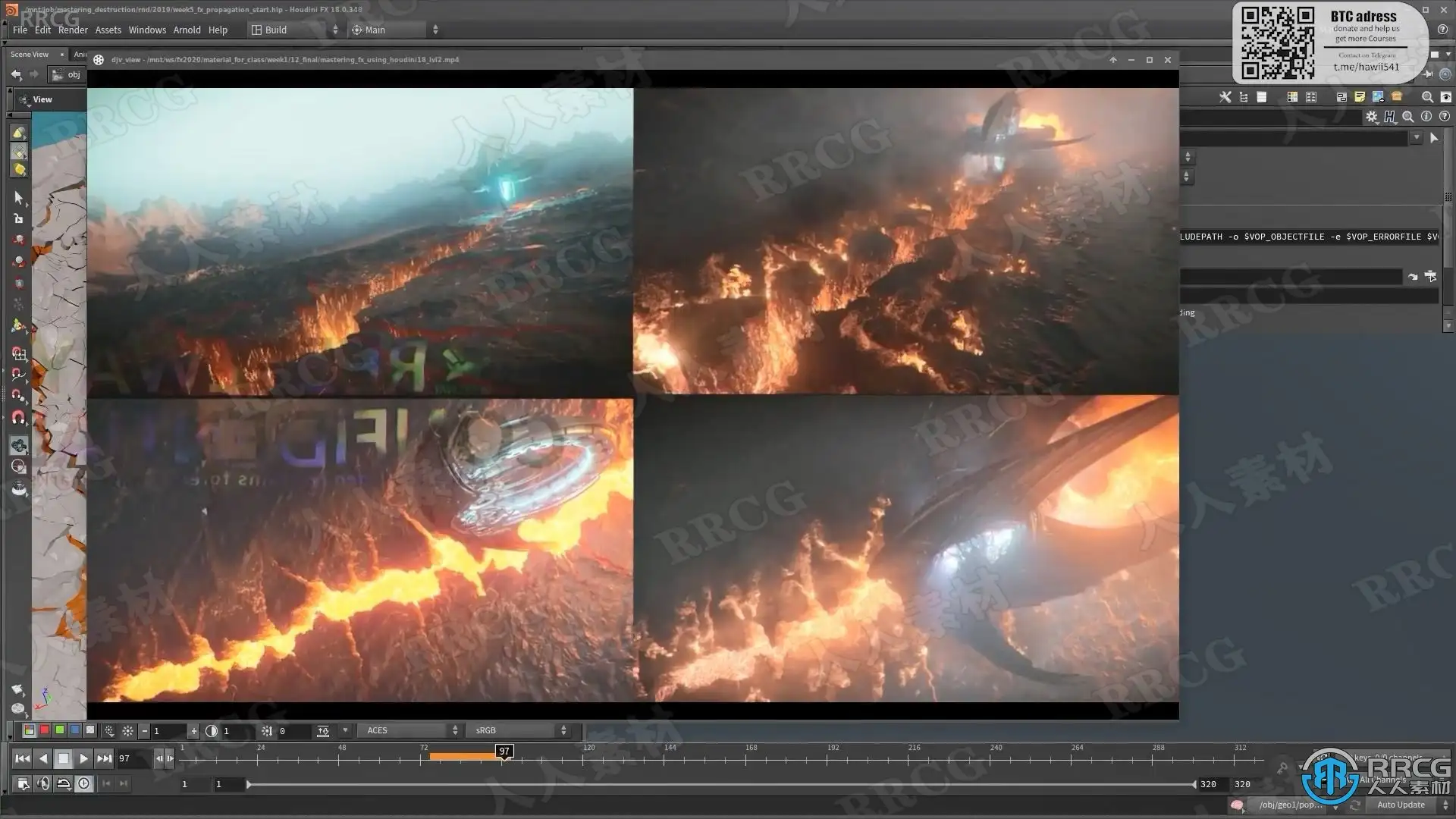Open the Render menu
The height and width of the screenshot is (819, 1456).
[73, 30]
